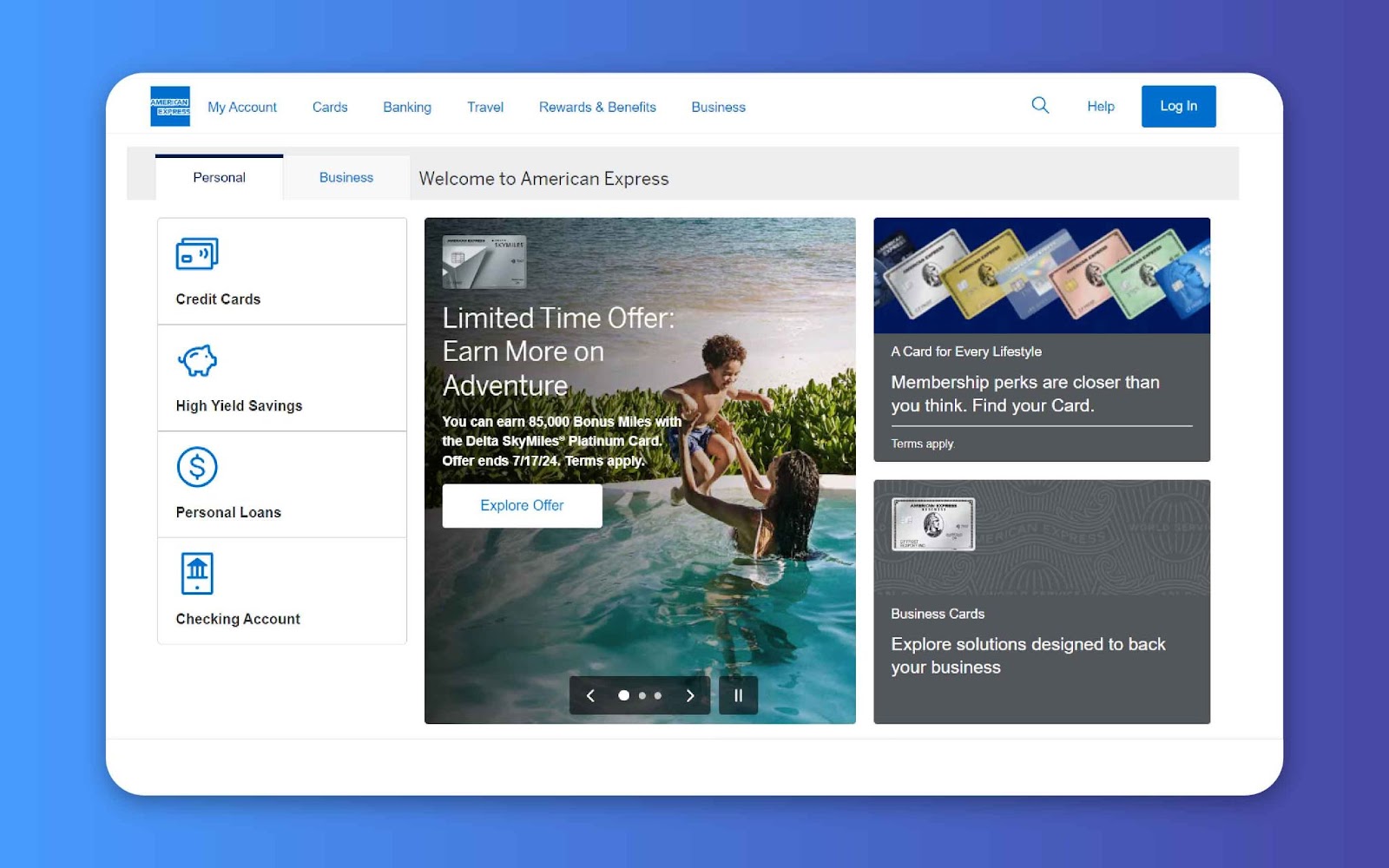
Task: Select the Personal tab
Action: point(219,177)
